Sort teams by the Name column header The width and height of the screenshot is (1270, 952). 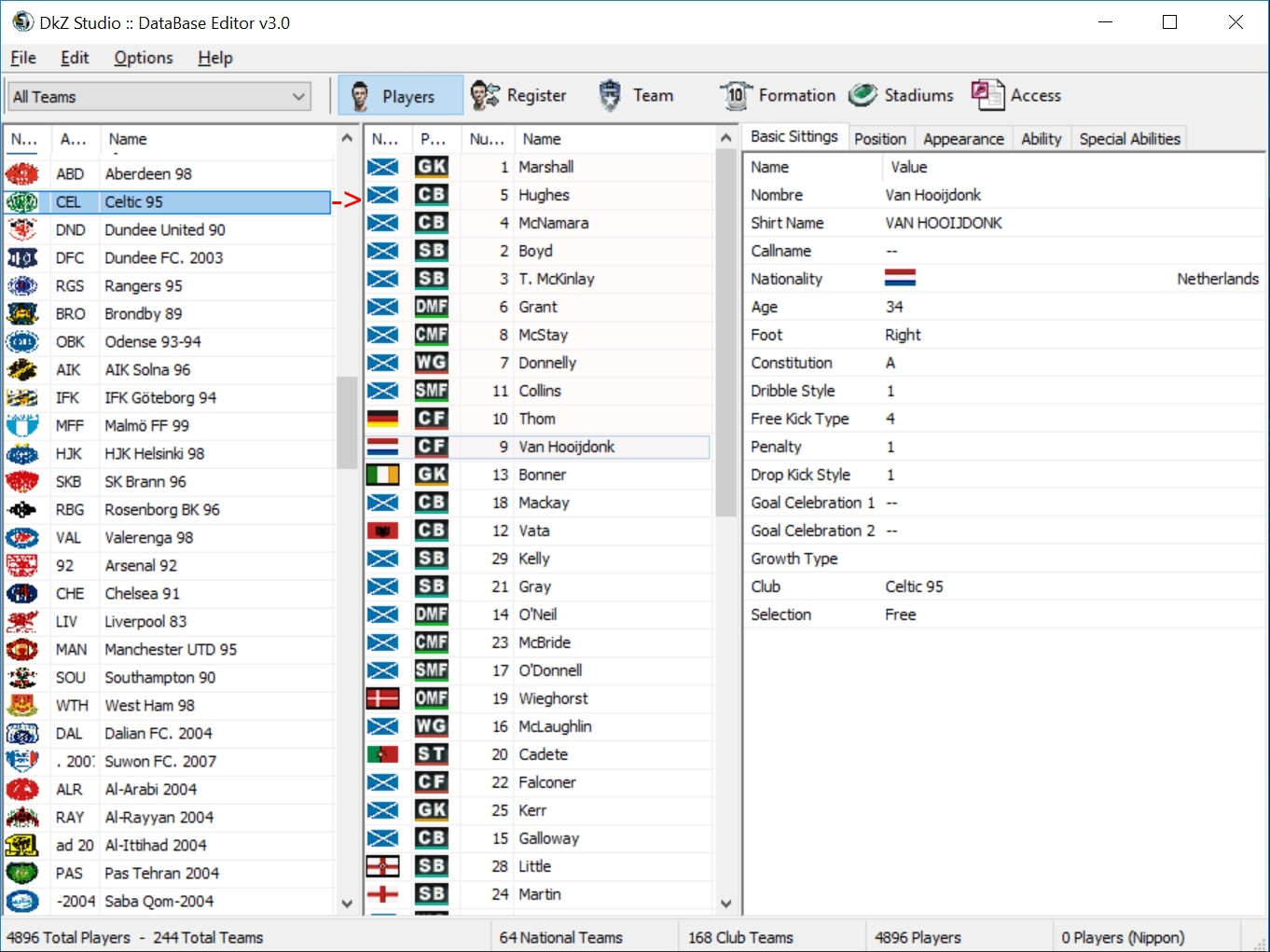216,139
